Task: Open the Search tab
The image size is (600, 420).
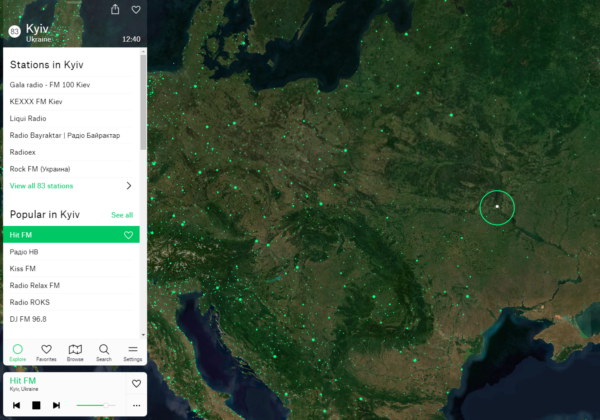Action: (x=104, y=352)
